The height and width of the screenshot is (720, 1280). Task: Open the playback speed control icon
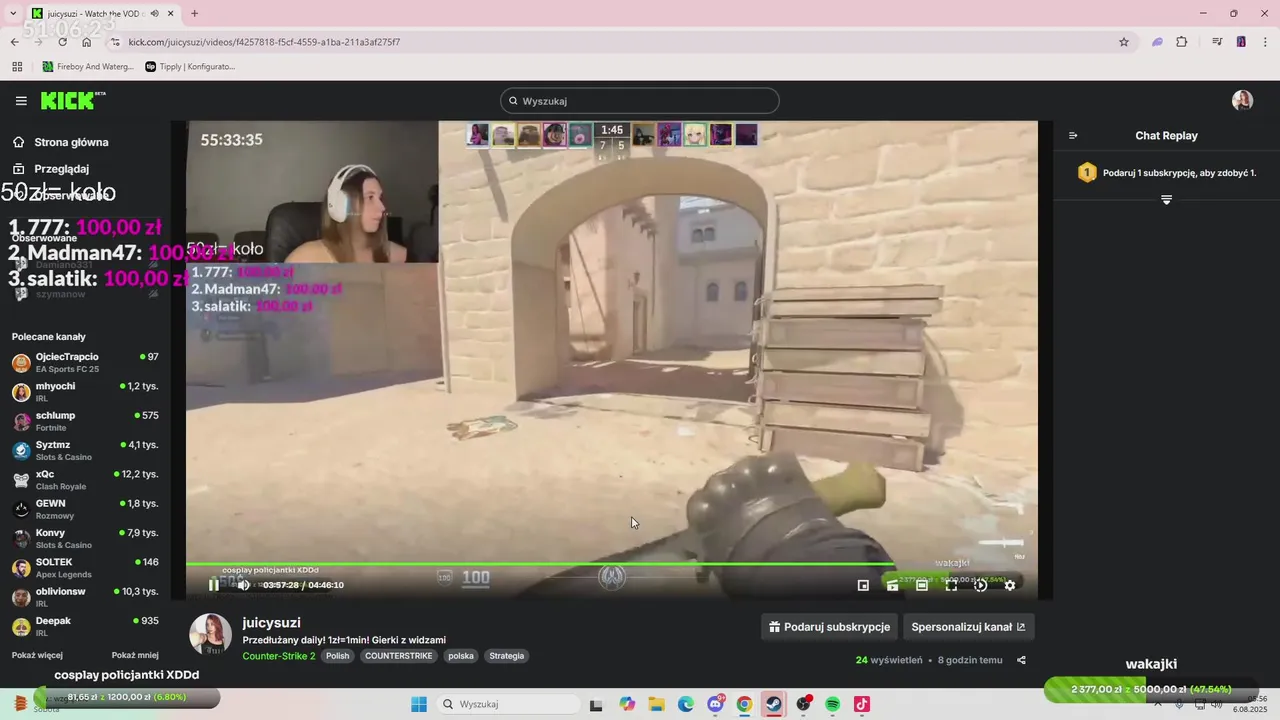click(980, 585)
